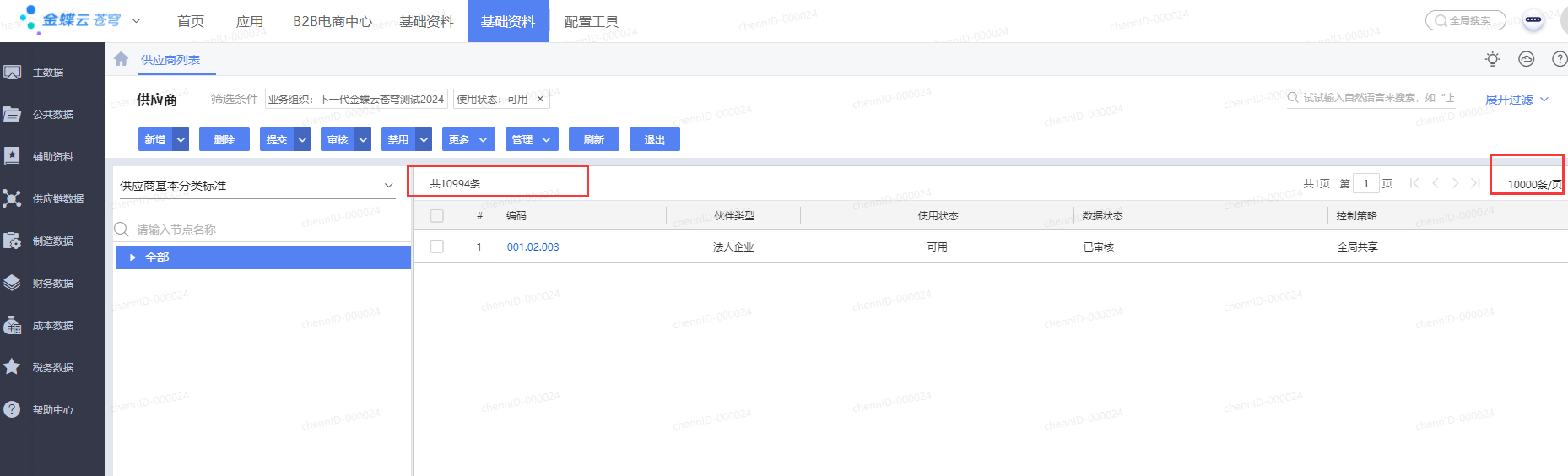Click the magnifier icon in tree search

click(122, 230)
